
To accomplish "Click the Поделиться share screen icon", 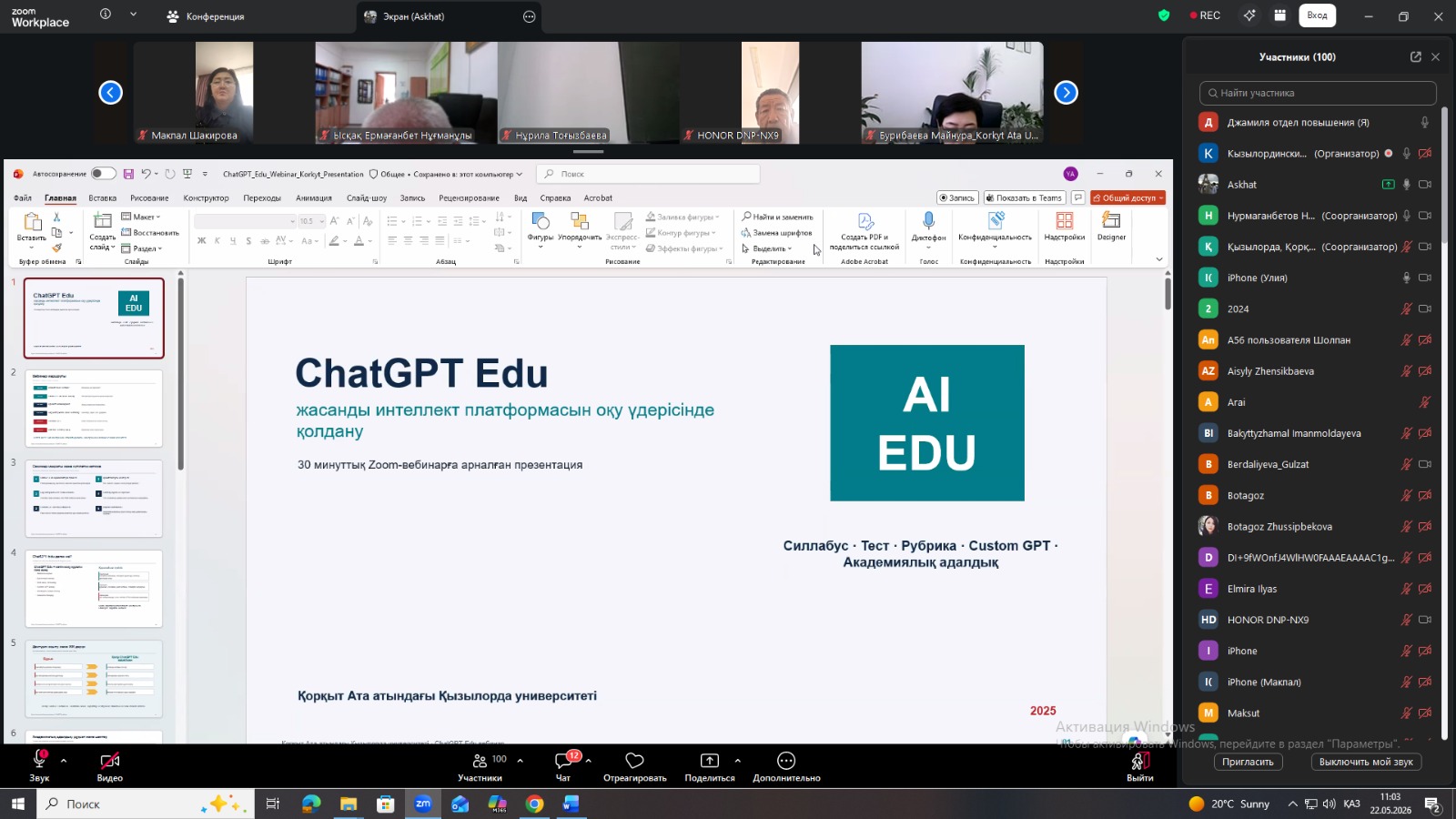I will (710, 761).
